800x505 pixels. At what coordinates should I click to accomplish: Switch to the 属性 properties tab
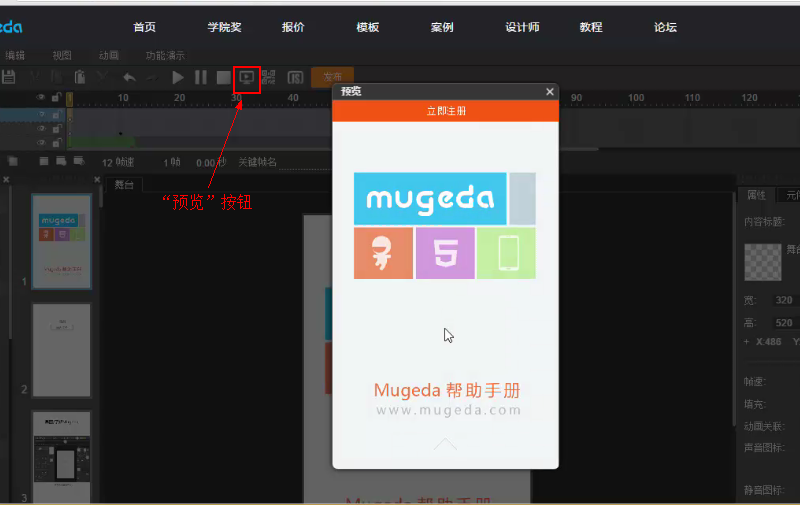[756, 195]
